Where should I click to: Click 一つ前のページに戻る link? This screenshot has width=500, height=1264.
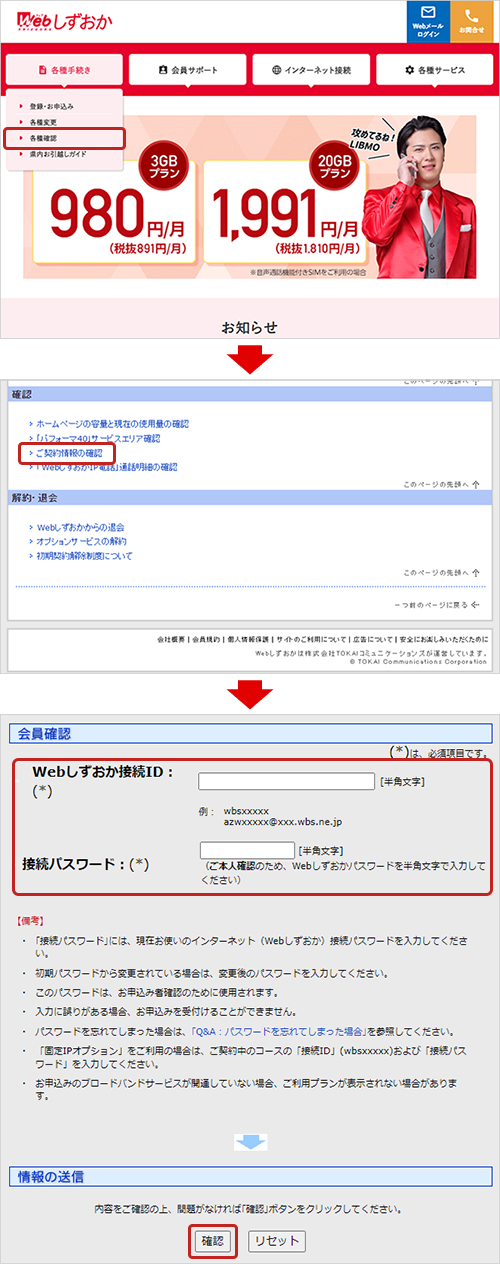(437, 605)
